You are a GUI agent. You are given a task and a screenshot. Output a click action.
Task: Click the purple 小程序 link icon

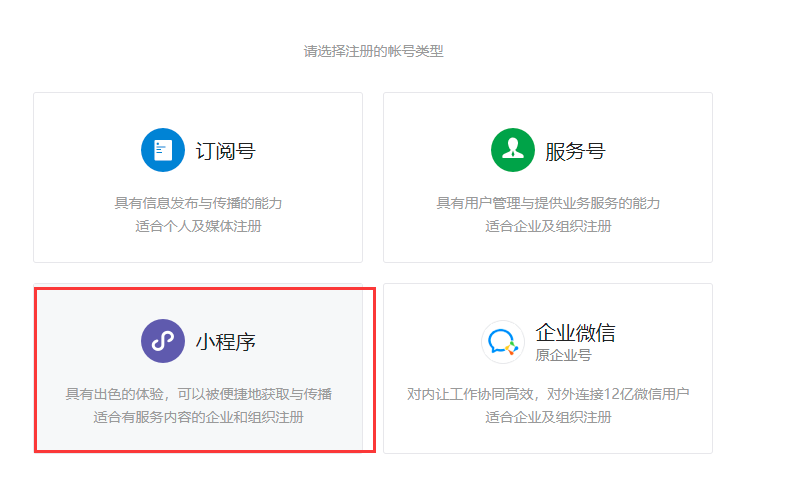(x=163, y=341)
